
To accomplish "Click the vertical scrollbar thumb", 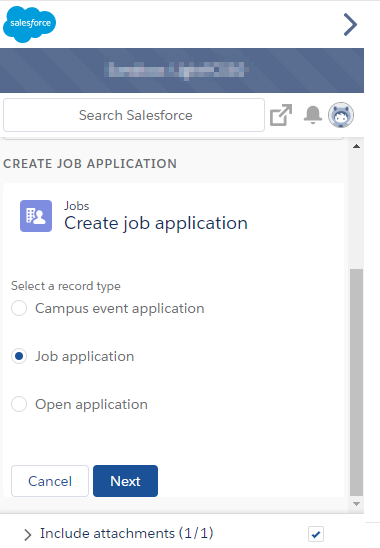I will point(357,382).
